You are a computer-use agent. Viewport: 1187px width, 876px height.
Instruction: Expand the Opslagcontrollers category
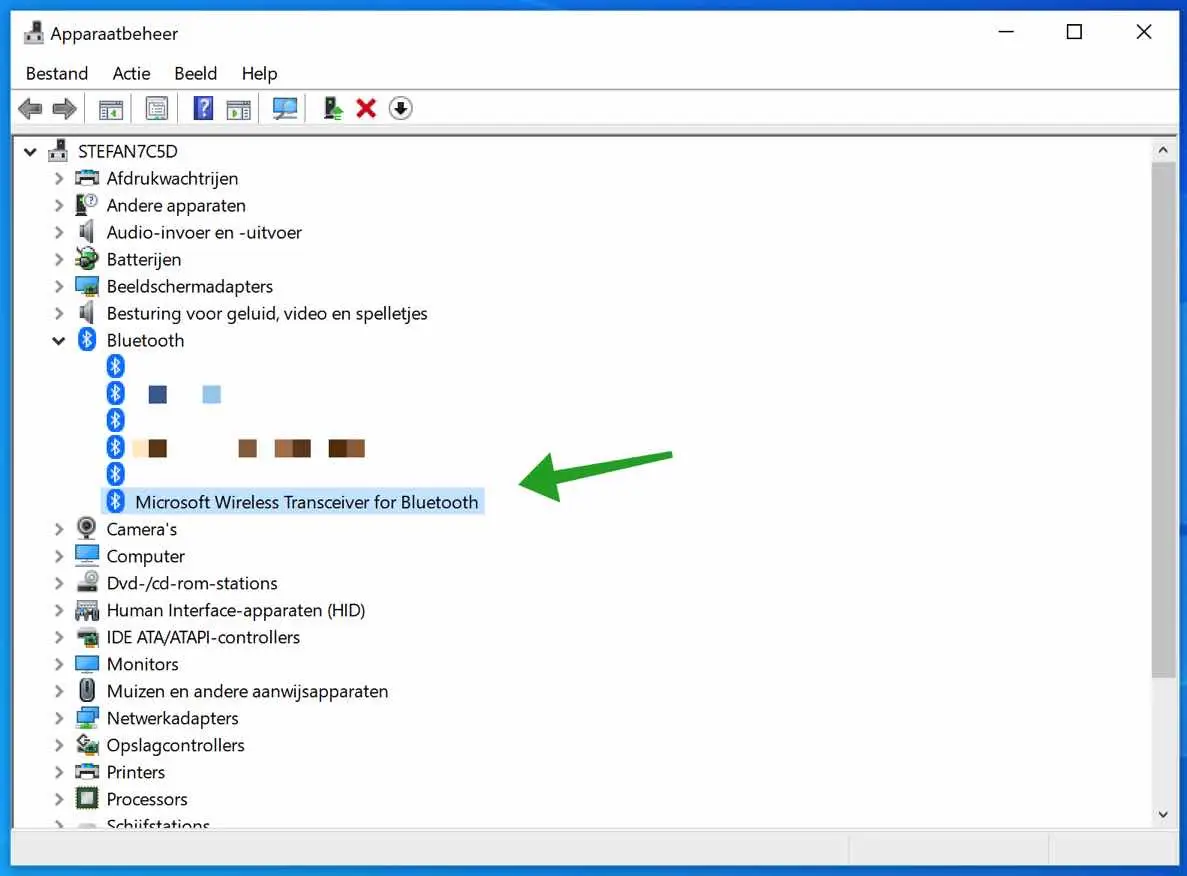pos(59,745)
